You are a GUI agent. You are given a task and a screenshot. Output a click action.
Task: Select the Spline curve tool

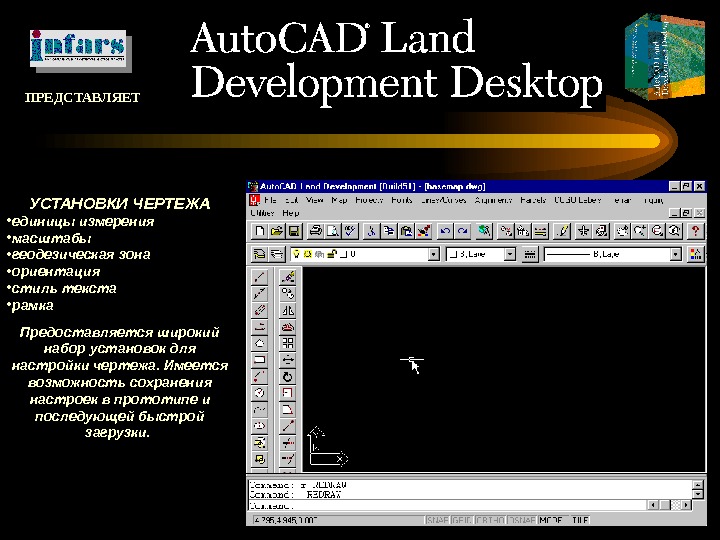pyautogui.click(x=260, y=409)
